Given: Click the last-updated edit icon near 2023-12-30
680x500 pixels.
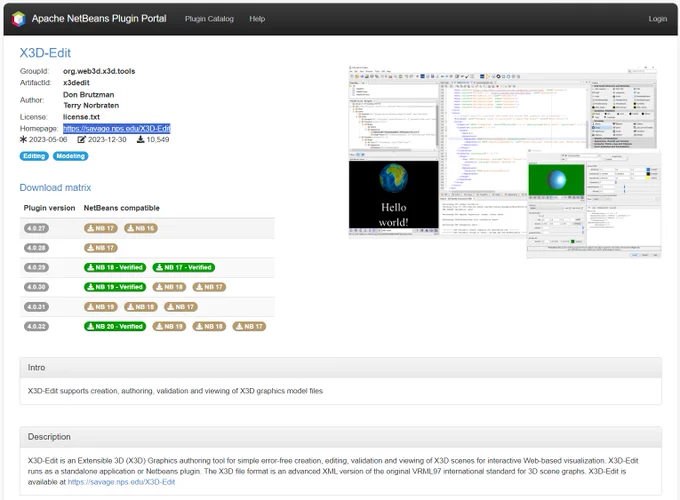Looking at the screenshot, I should tap(82, 140).
